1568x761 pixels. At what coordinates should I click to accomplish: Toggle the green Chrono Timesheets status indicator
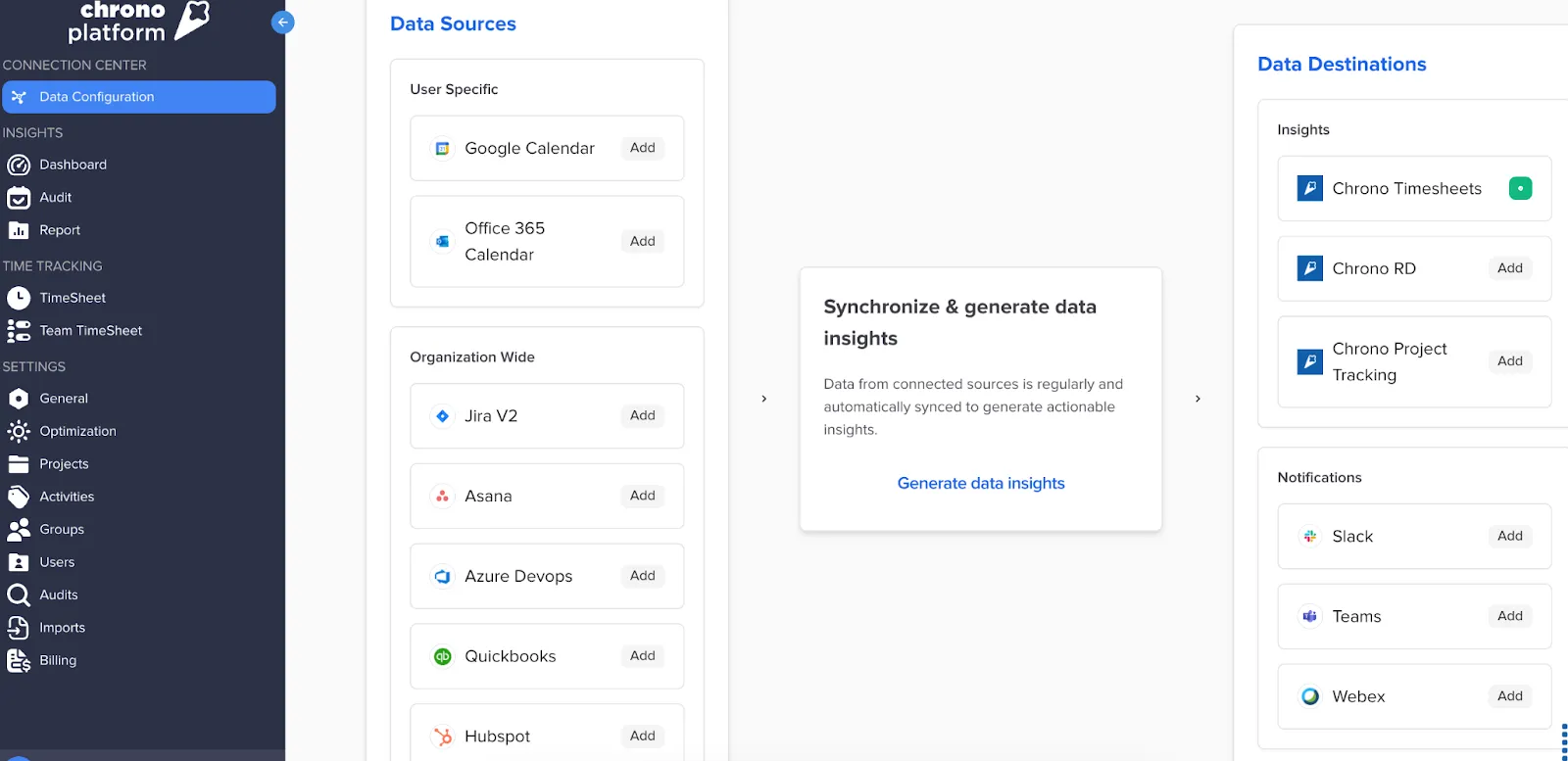coord(1520,188)
